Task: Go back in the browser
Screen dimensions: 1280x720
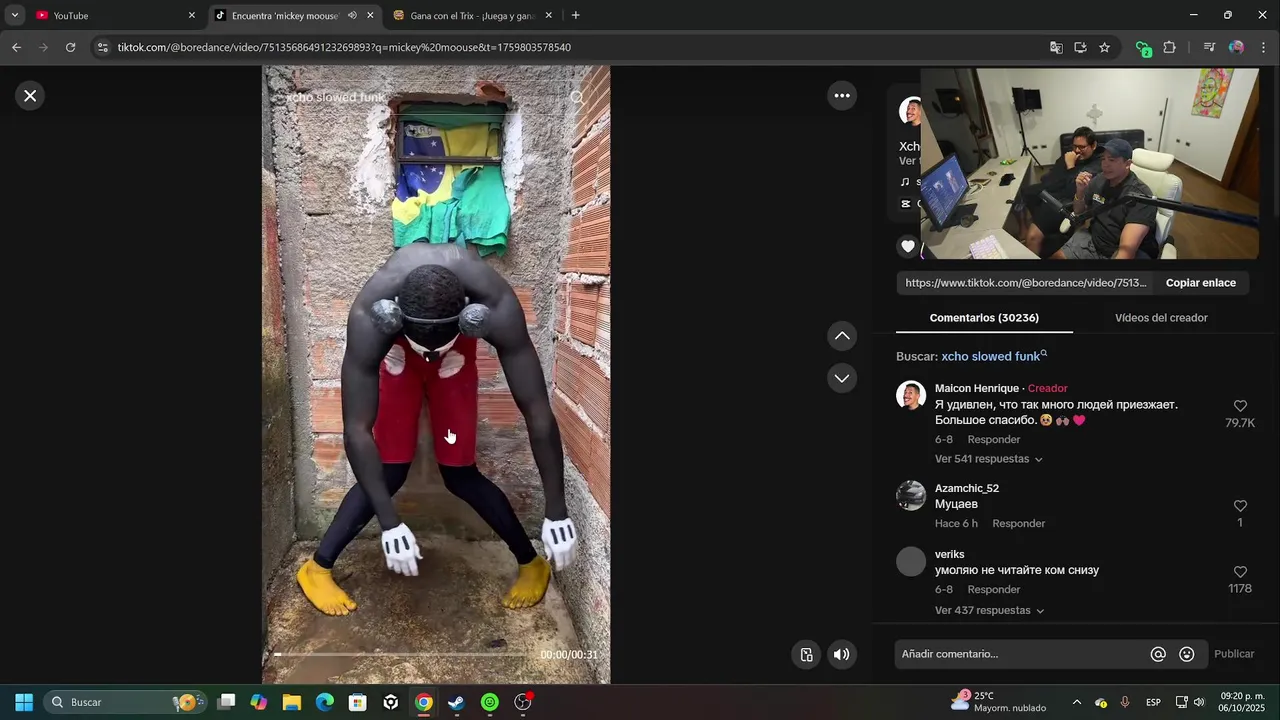Action: pos(16,47)
